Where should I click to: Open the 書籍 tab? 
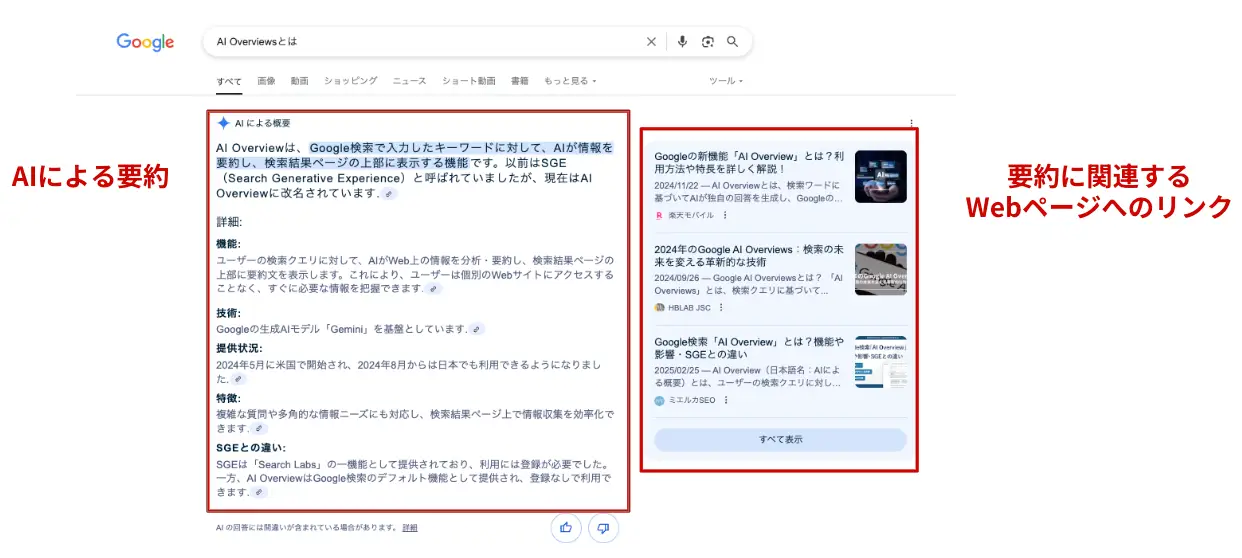click(x=520, y=81)
